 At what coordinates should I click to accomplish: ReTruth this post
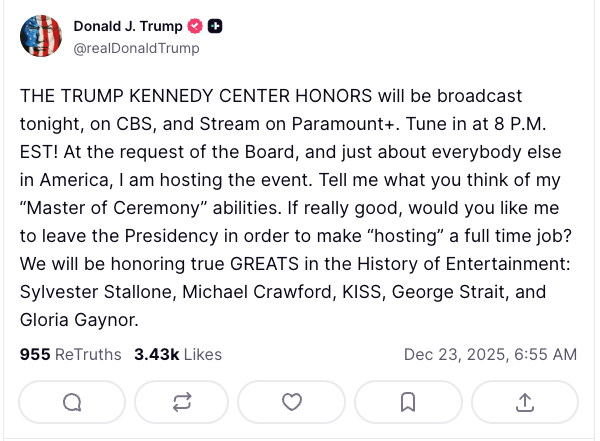click(x=182, y=402)
